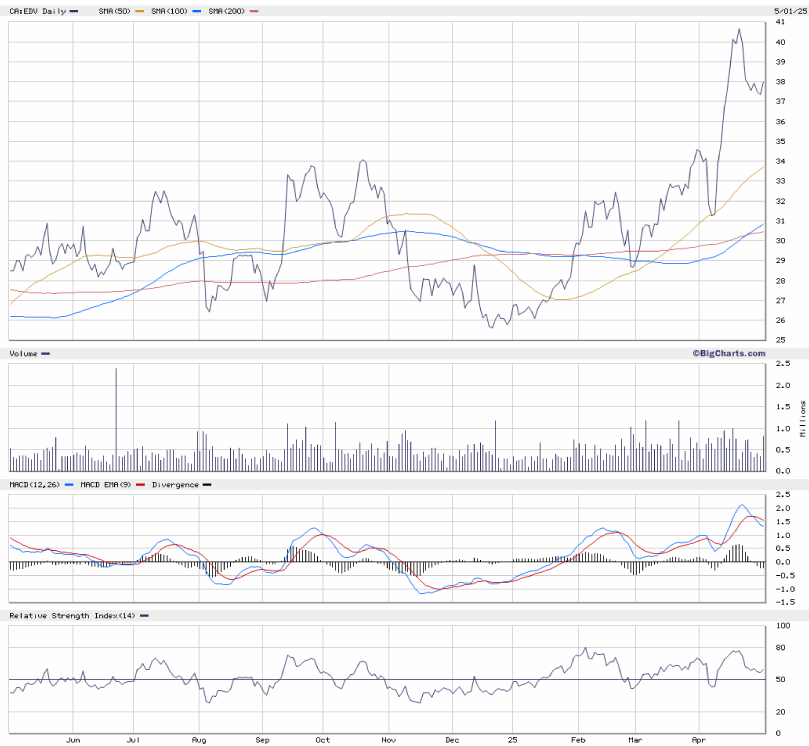
Task: Click the price peak near 40 in April
Action: tap(739, 30)
